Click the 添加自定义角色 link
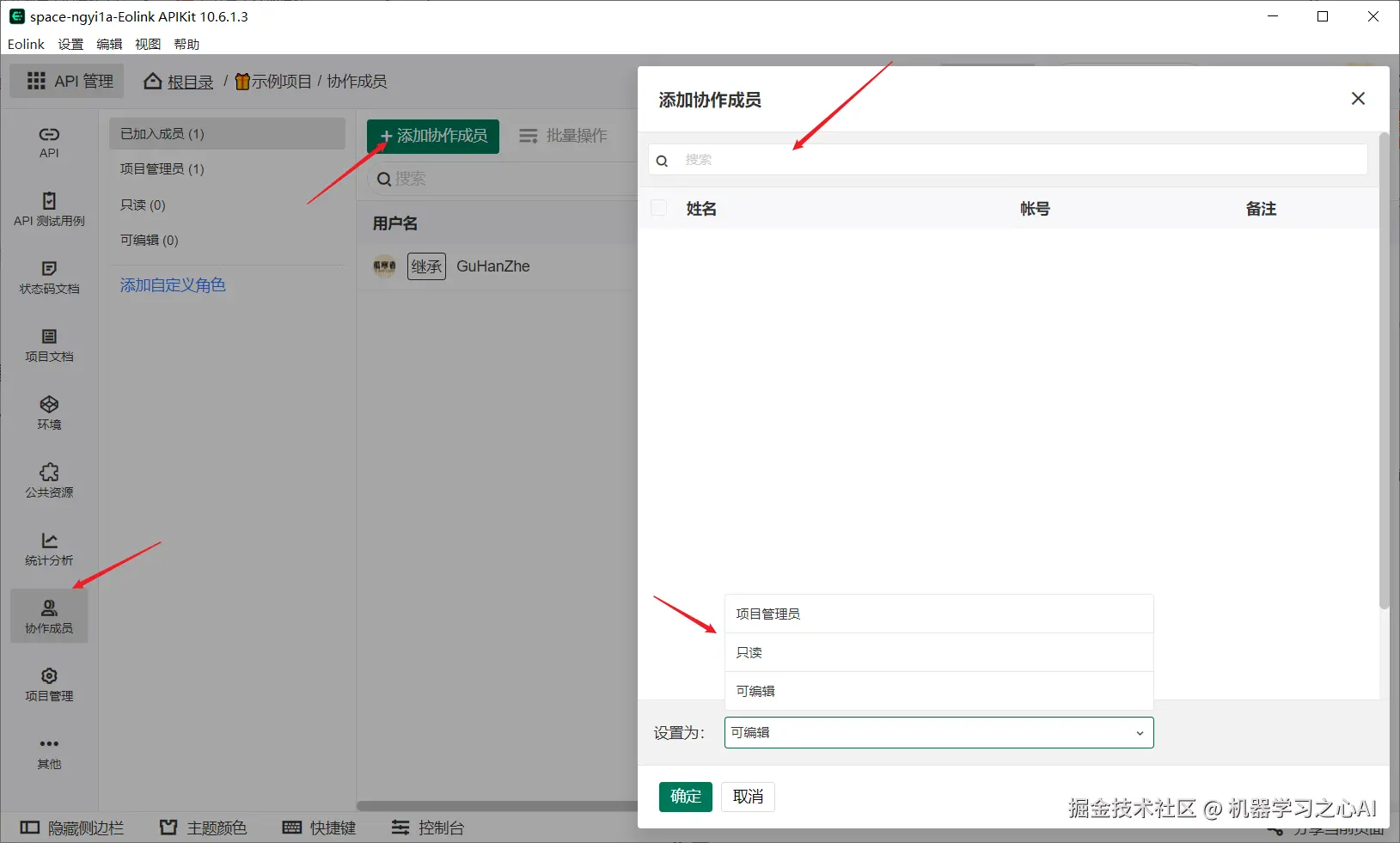The width and height of the screenshot is (1400, 843). 173,284
